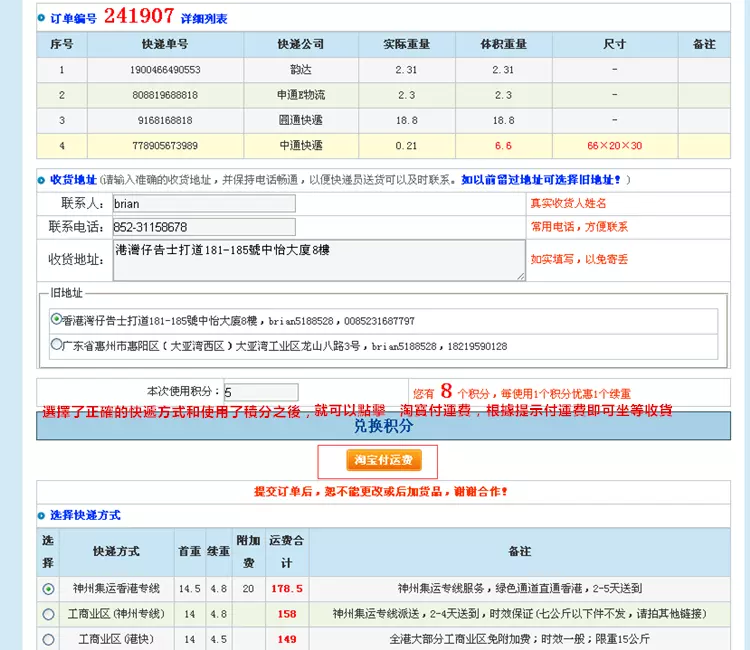Click tracking number 1900466490553

pyautogui.click(x=165, y=70)
